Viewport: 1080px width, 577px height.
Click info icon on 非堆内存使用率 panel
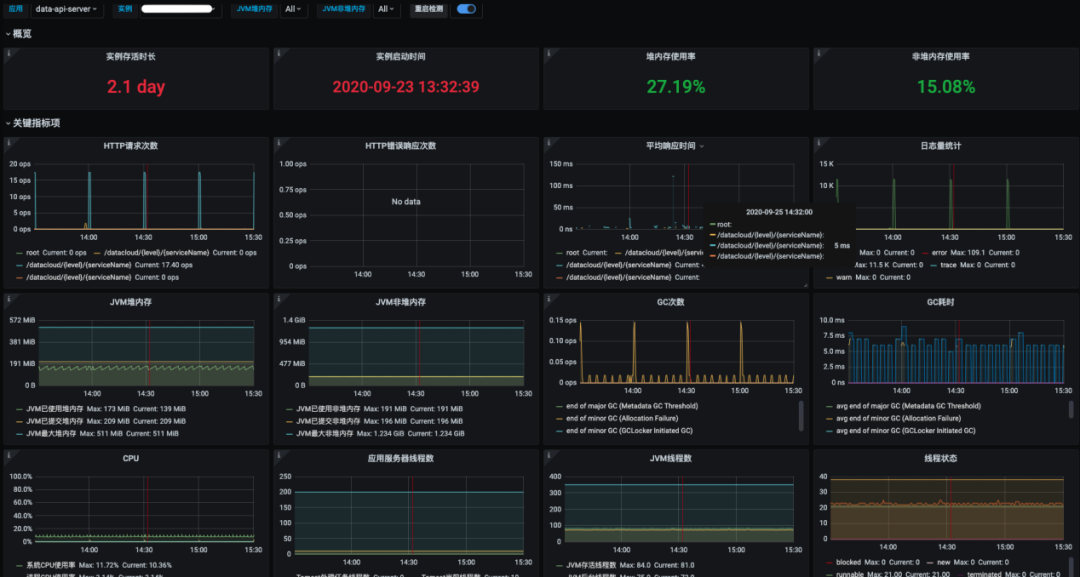click(818, 53)
